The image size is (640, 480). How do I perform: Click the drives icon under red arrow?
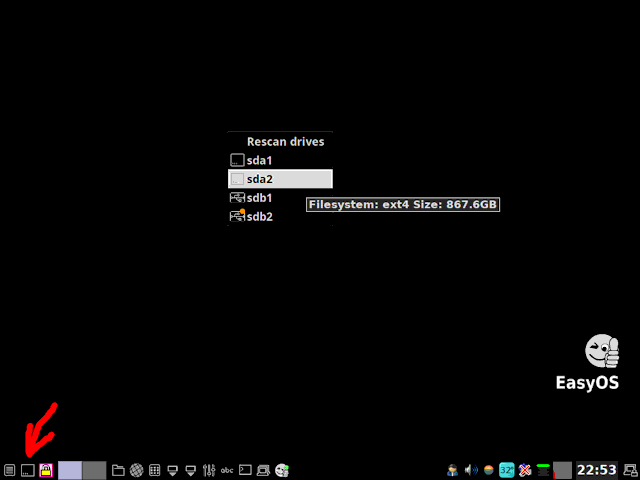tap(28, 470)
